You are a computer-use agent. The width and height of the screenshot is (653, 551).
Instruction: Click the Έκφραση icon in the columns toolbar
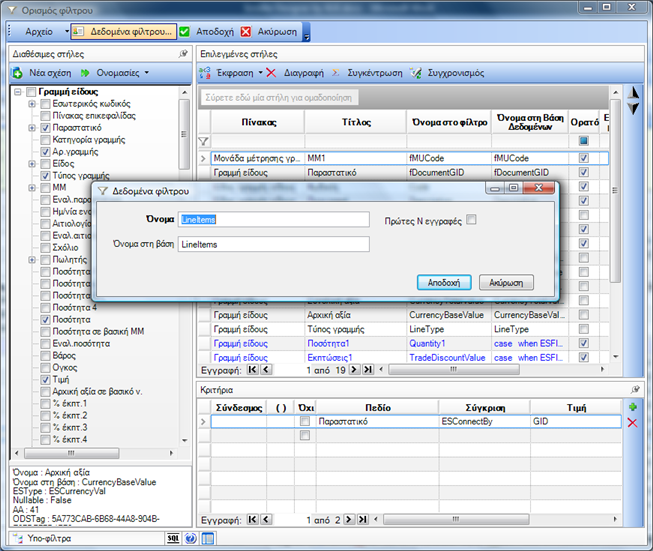tap(205, 73)
